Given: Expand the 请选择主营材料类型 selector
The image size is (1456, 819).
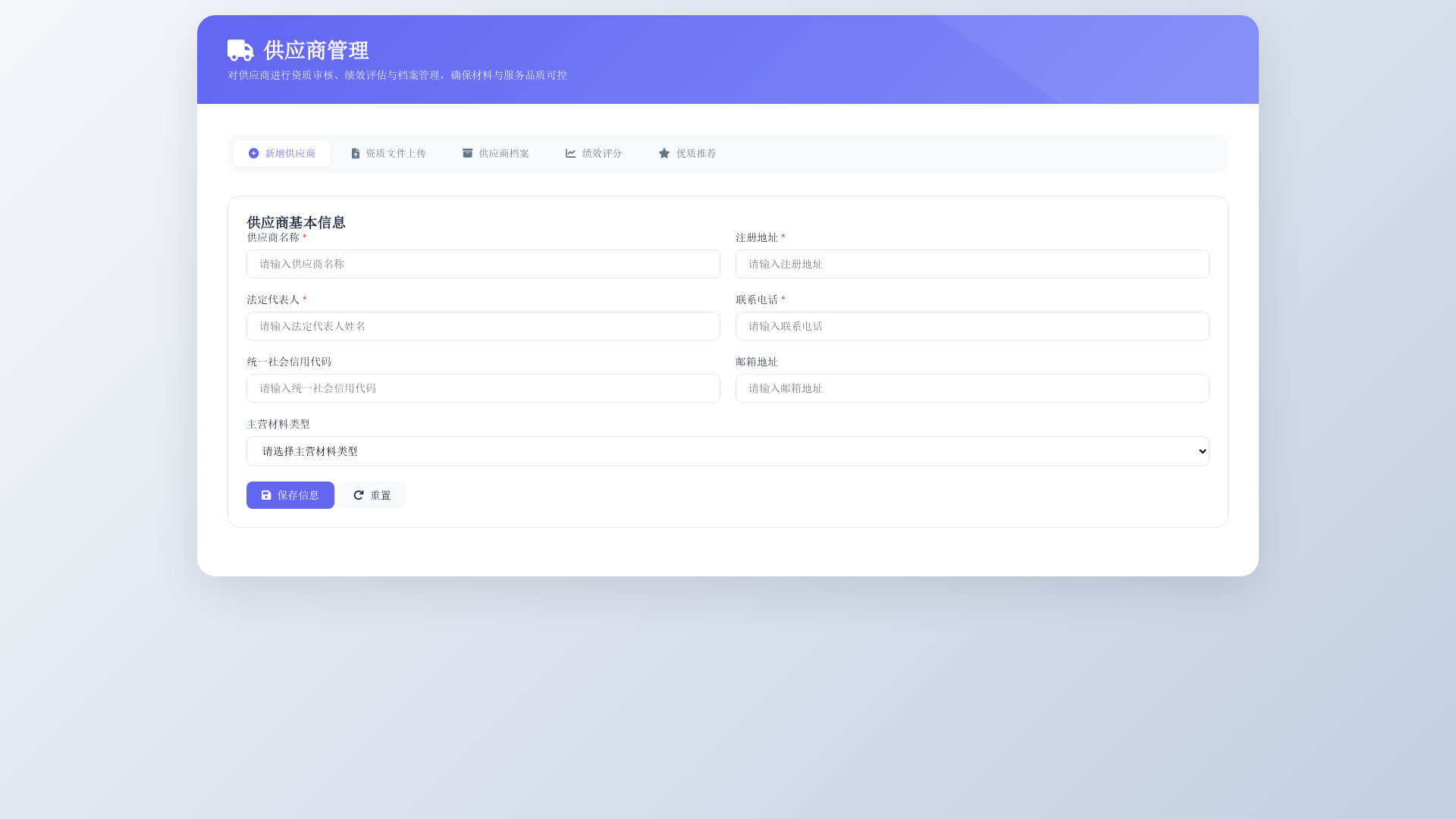Looking at the screenshot, I should [727, 450].
